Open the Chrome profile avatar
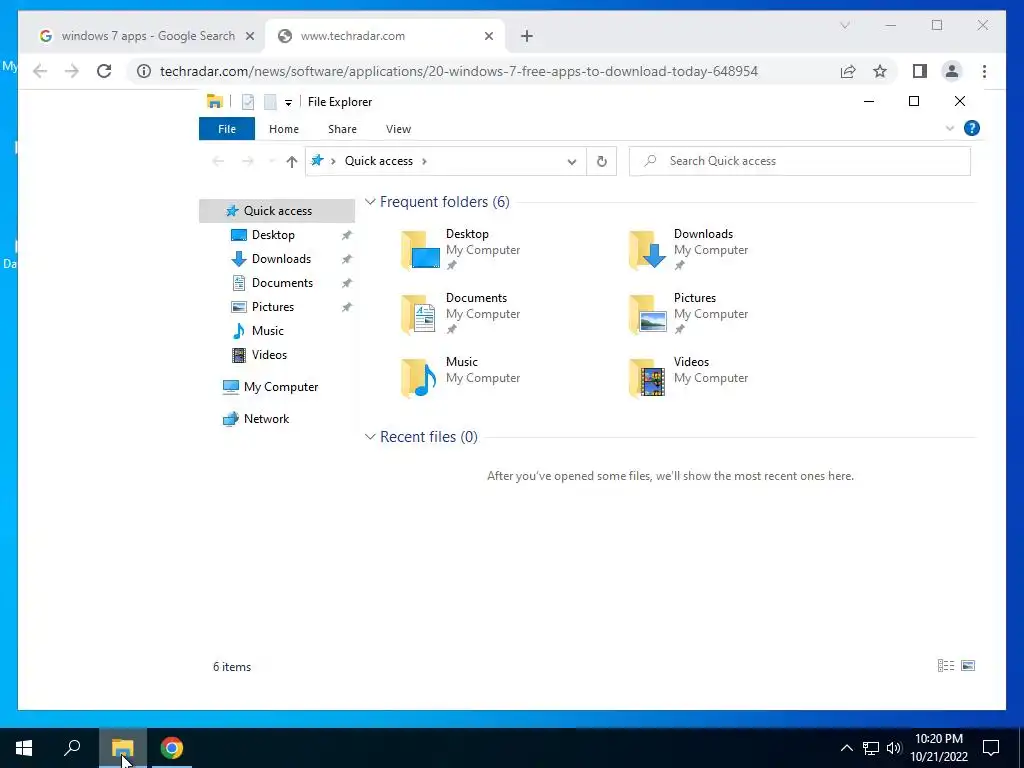 coord(952,71)
